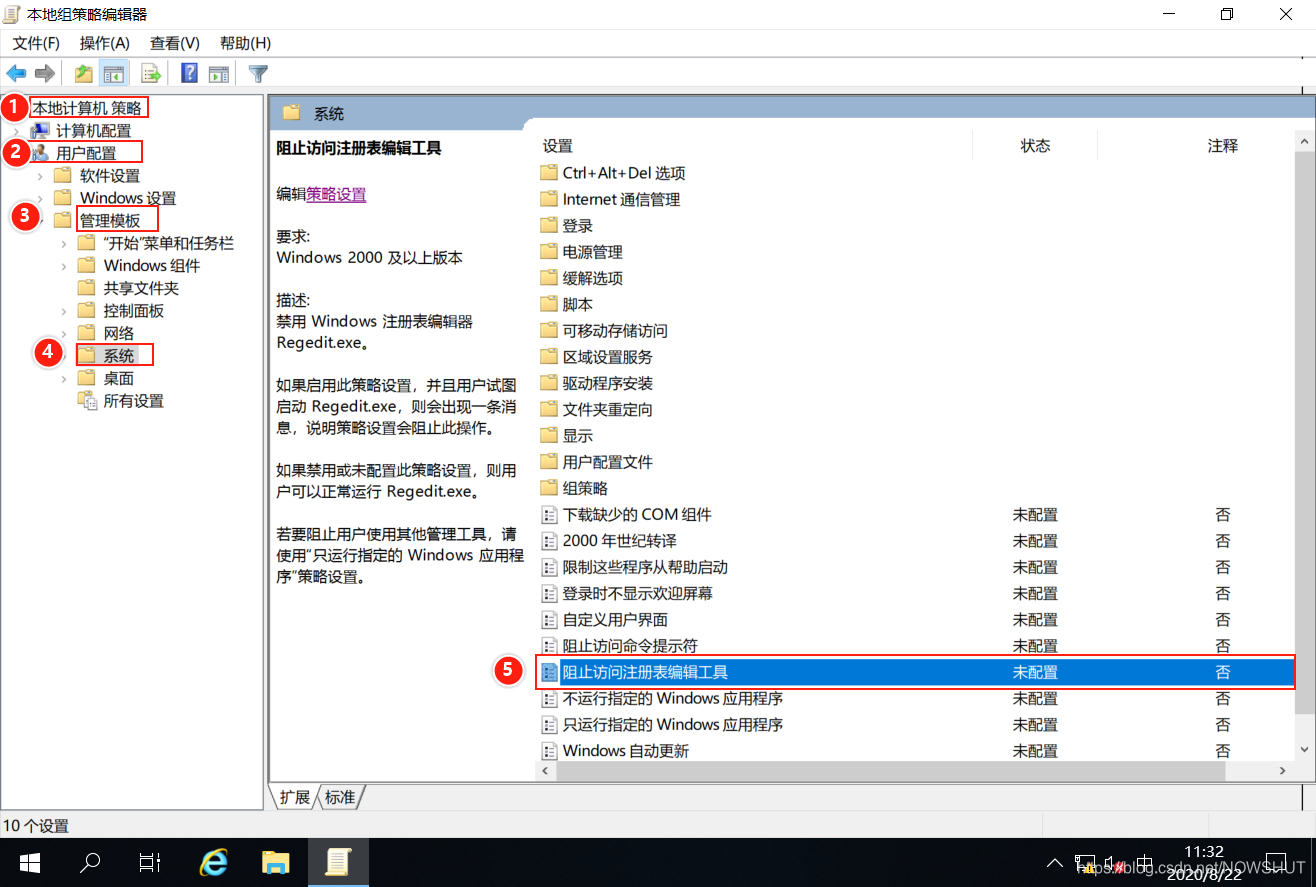The width and height of the screenshot is (1316, 887).
Task: Select the 系统 folder in the tree
Action: click(x=119, y=355)
